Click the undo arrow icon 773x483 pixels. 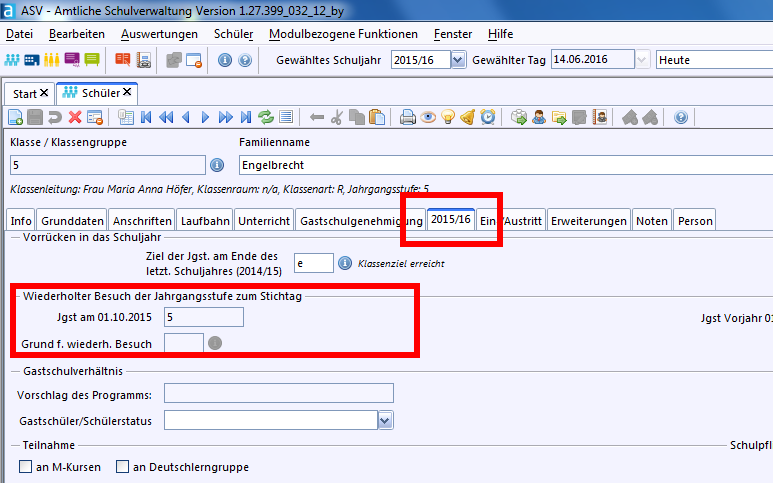tap(55, 117)
